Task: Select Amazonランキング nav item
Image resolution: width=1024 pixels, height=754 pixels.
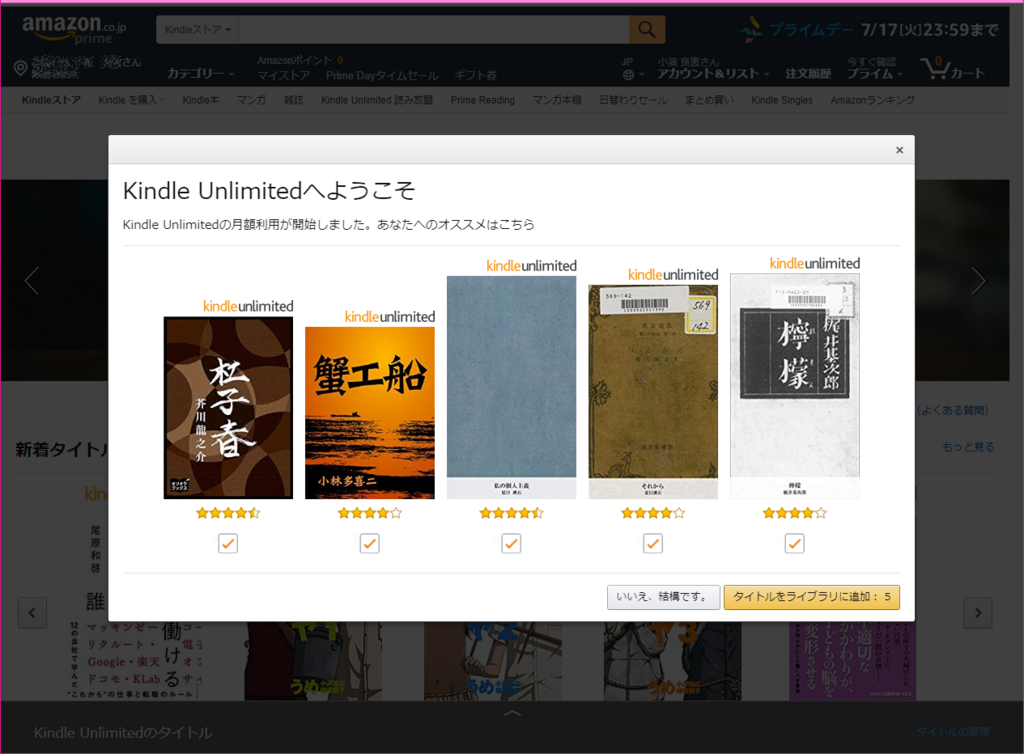Action: click(872, 100)
